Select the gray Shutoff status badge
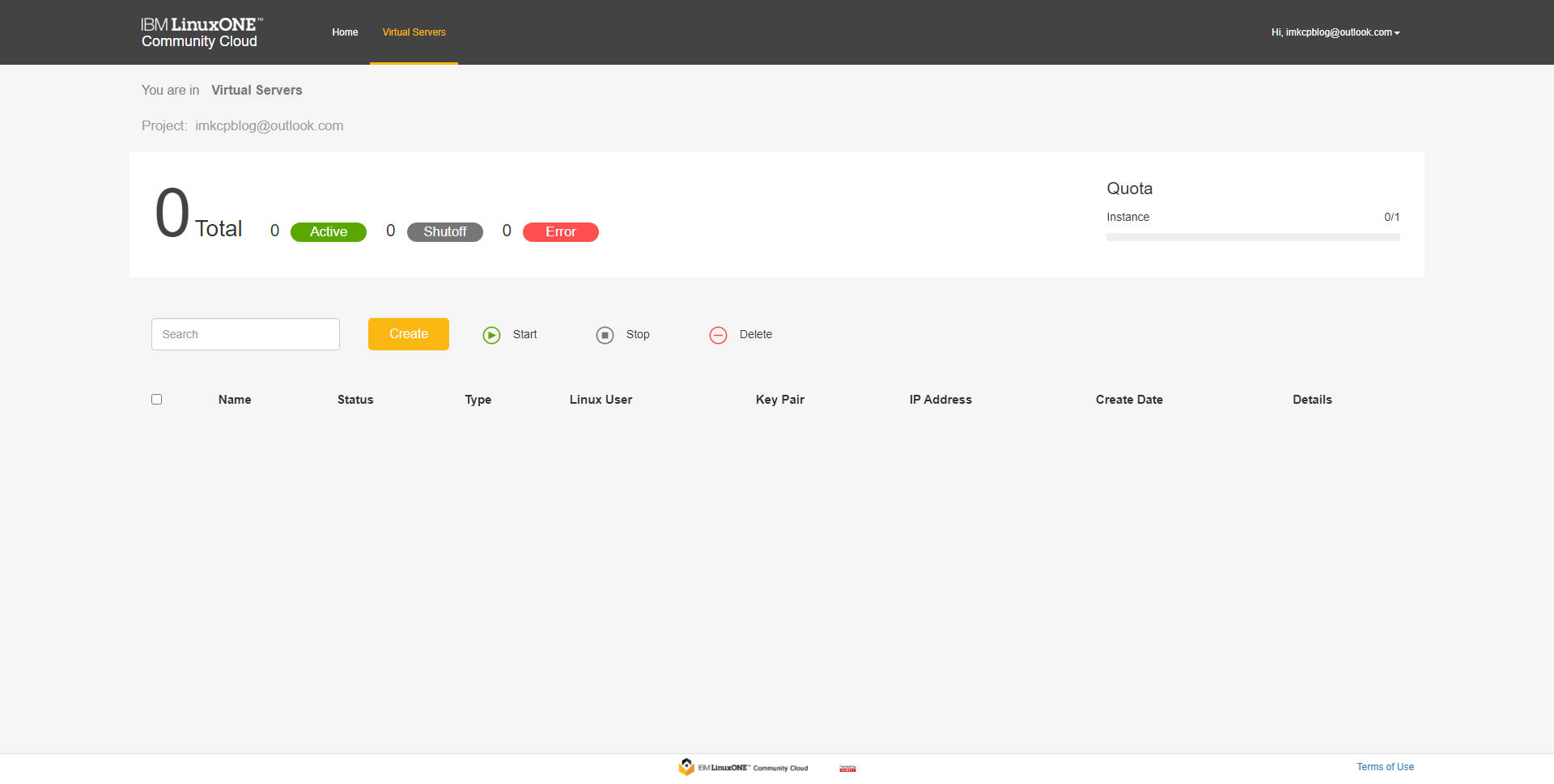The image size is (1554, 784). 444,232
